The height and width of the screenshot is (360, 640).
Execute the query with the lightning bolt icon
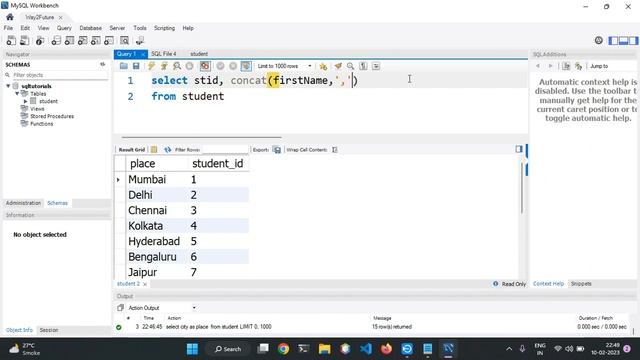click(151, 66)
